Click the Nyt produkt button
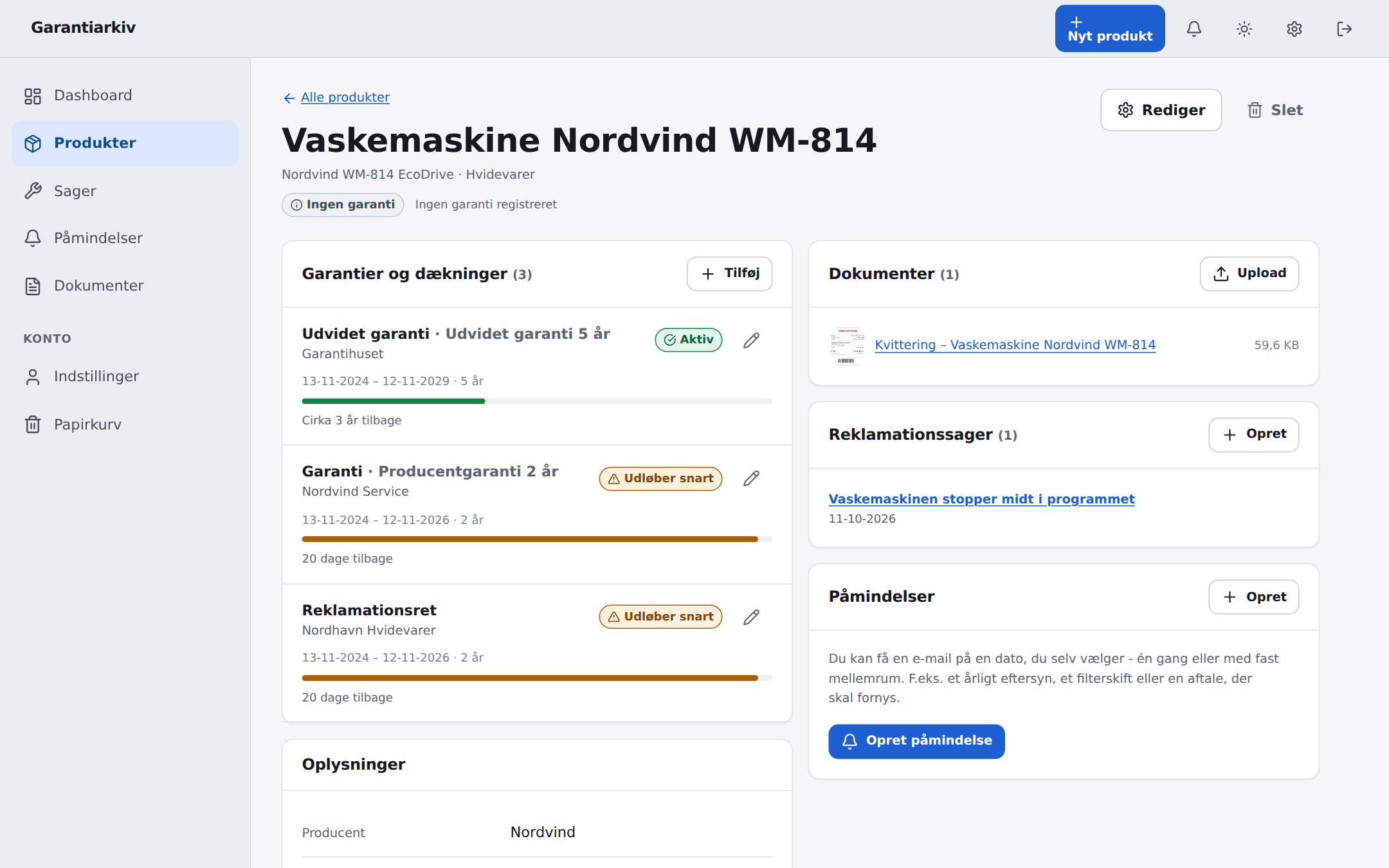Viewport: 1389px width, 868px height. [x=1110, y=29]
